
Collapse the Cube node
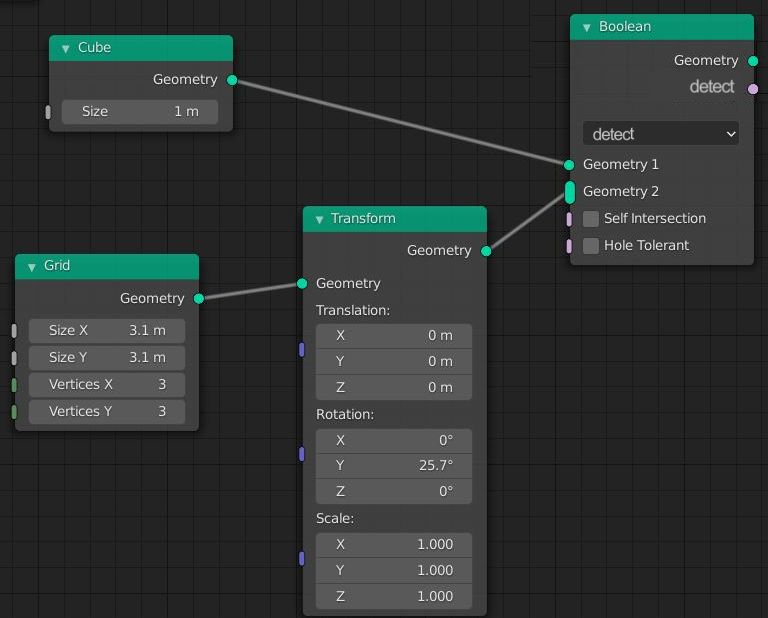66,48
